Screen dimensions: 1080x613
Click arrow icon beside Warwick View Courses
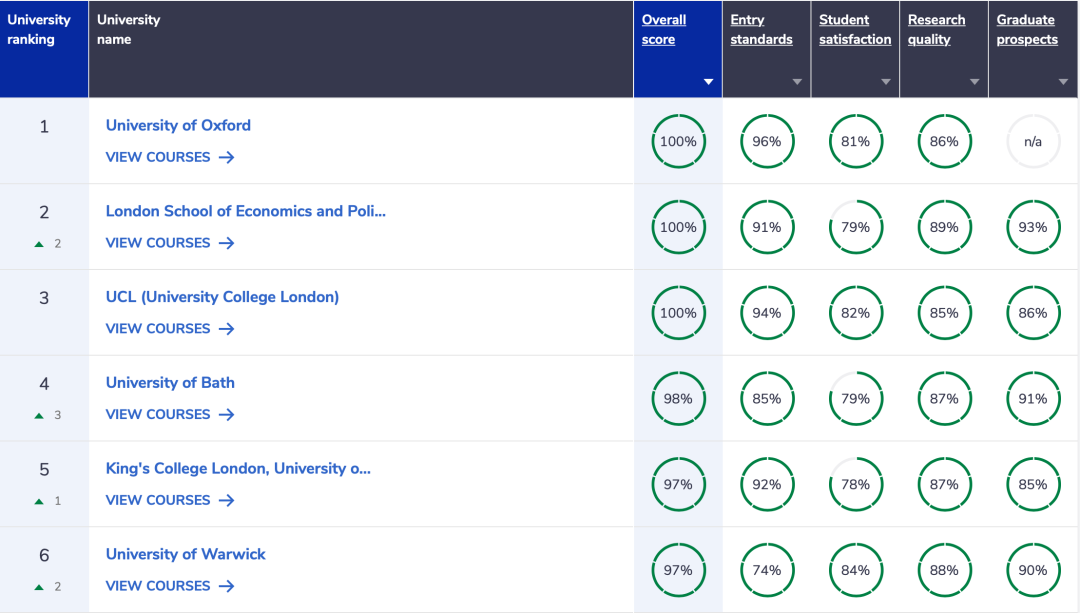227,586
